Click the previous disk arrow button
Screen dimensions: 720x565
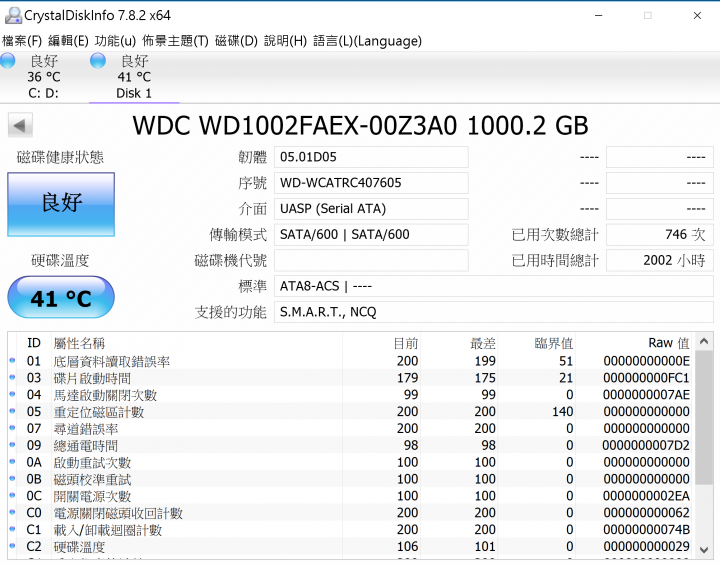[x=20, y=125]
